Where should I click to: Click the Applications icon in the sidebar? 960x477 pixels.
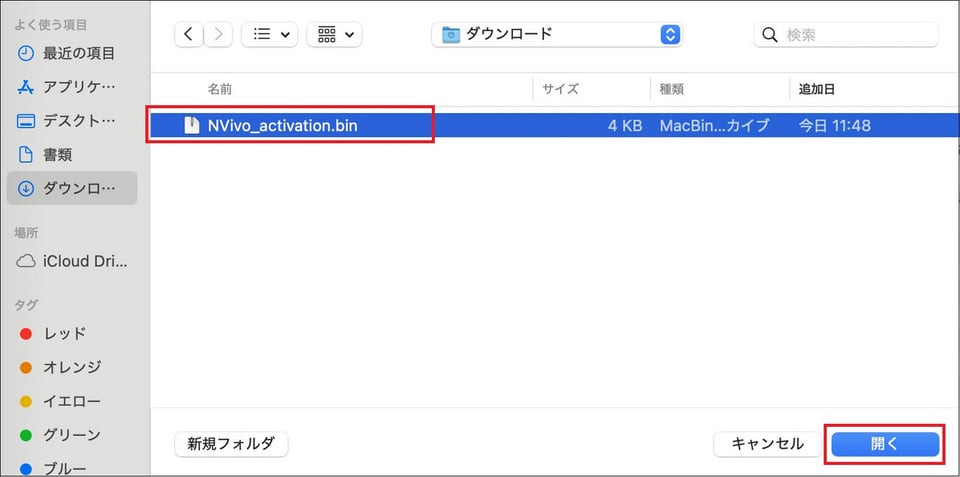(x=26, y=87)
